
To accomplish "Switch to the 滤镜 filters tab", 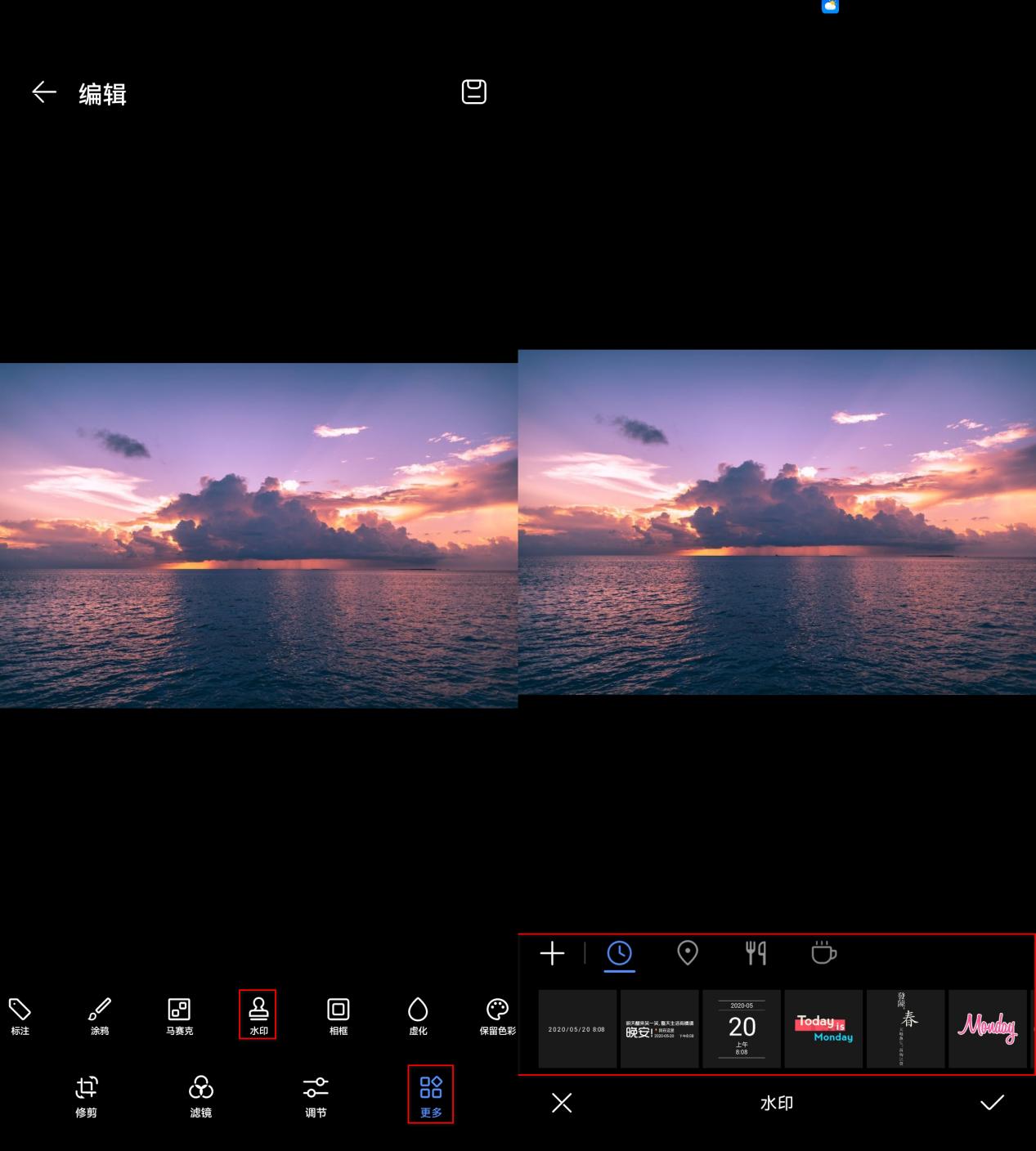I will pos(201,1096).
